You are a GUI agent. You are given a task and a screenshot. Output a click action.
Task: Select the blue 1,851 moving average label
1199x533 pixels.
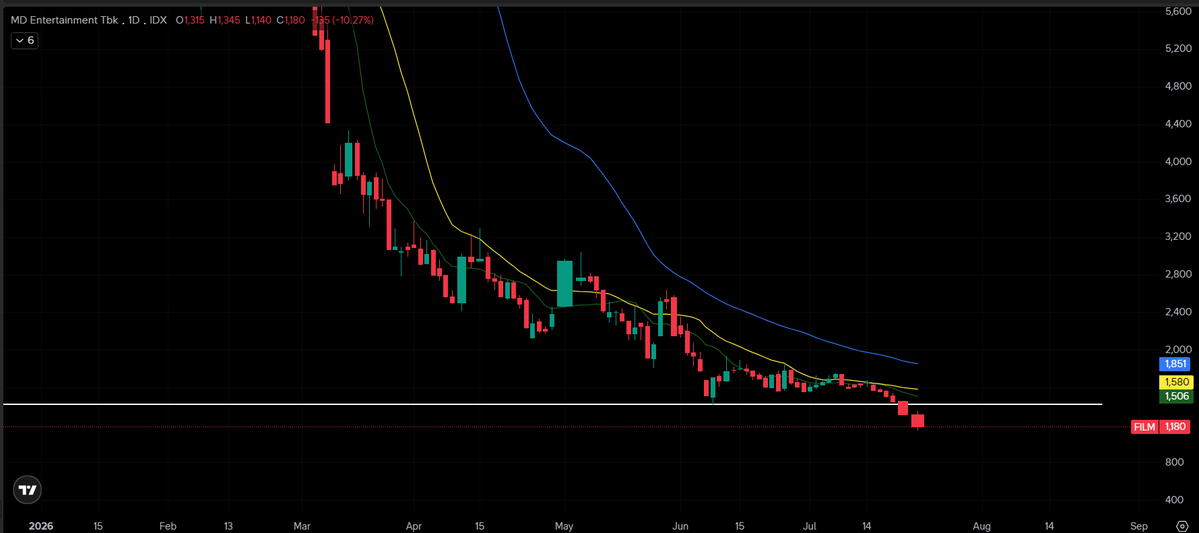pos(1174,365)
